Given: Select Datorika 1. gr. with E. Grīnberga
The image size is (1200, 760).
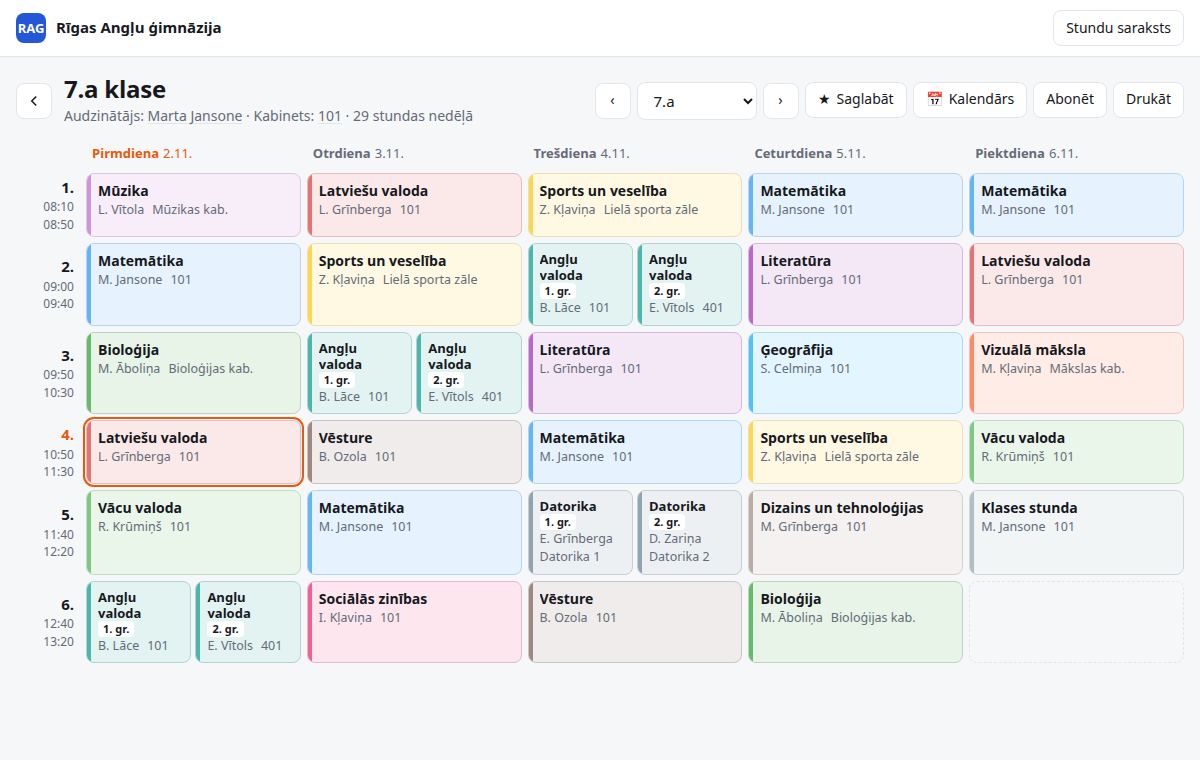Looking at the screenshot, I should pyautogui.click(x=581, y=532).
